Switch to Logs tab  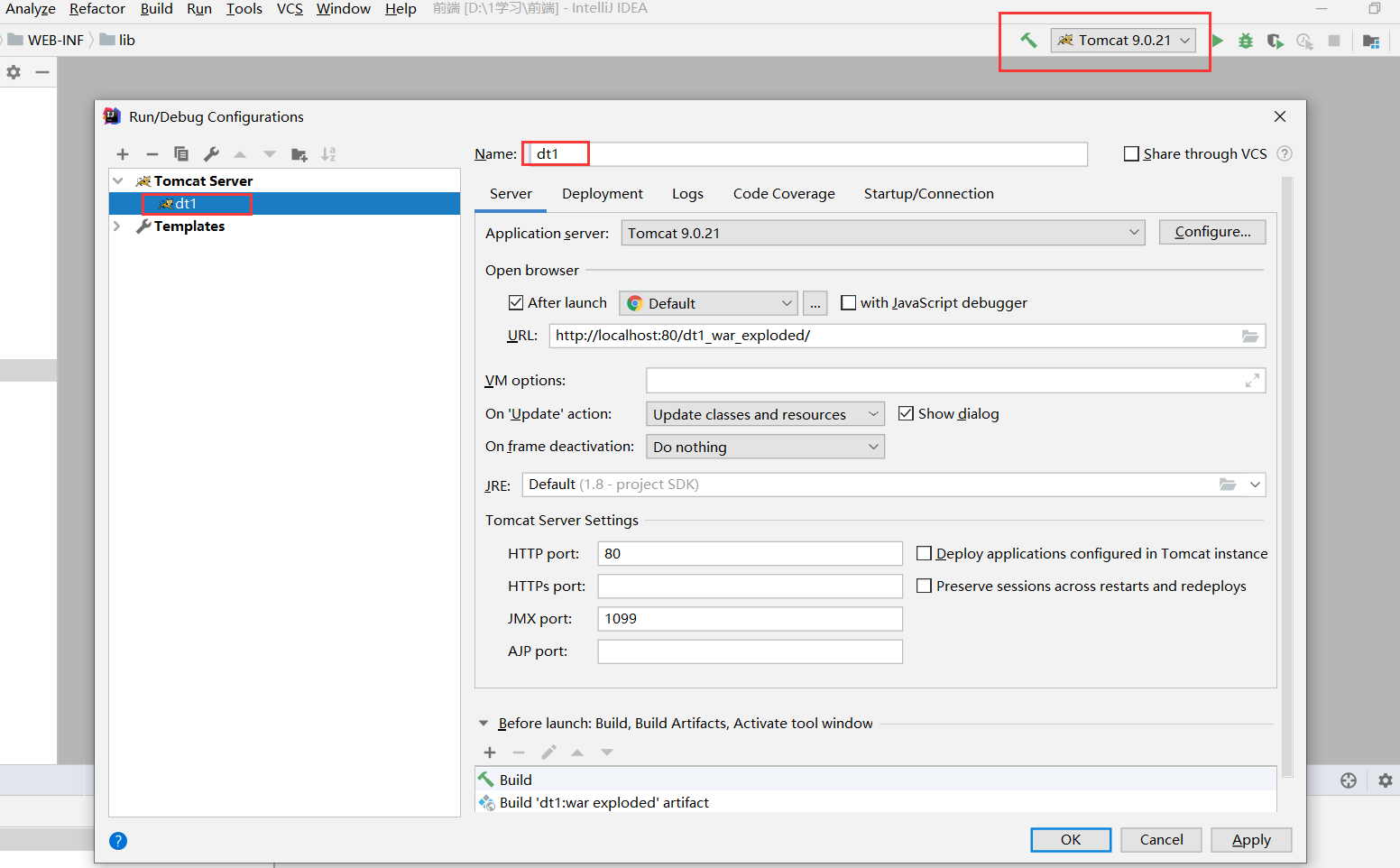pos(687,193)
